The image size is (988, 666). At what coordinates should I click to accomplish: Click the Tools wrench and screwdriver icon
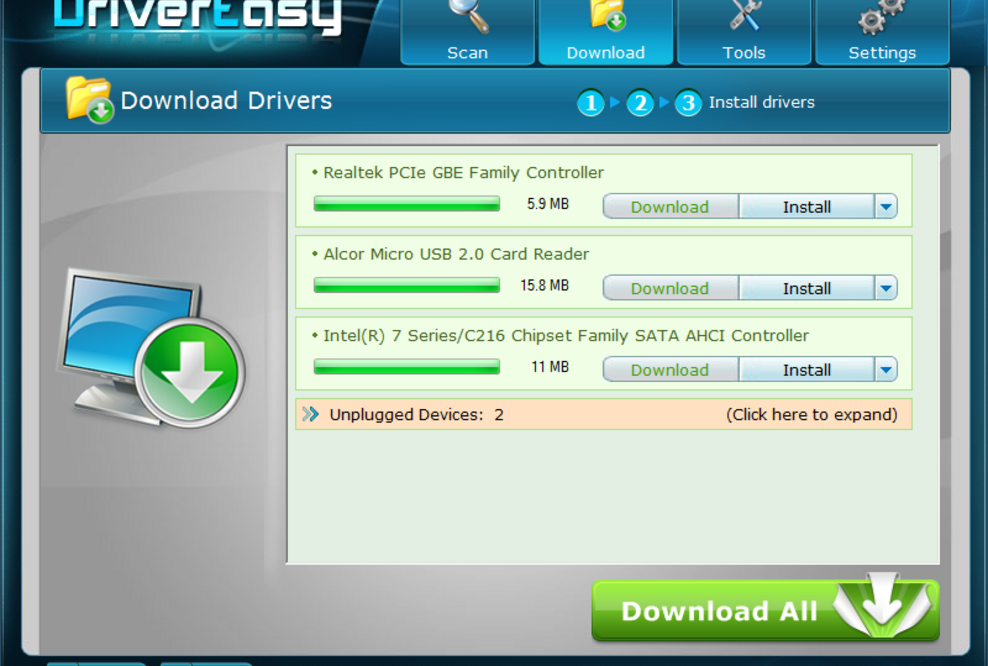click(744, 18)
